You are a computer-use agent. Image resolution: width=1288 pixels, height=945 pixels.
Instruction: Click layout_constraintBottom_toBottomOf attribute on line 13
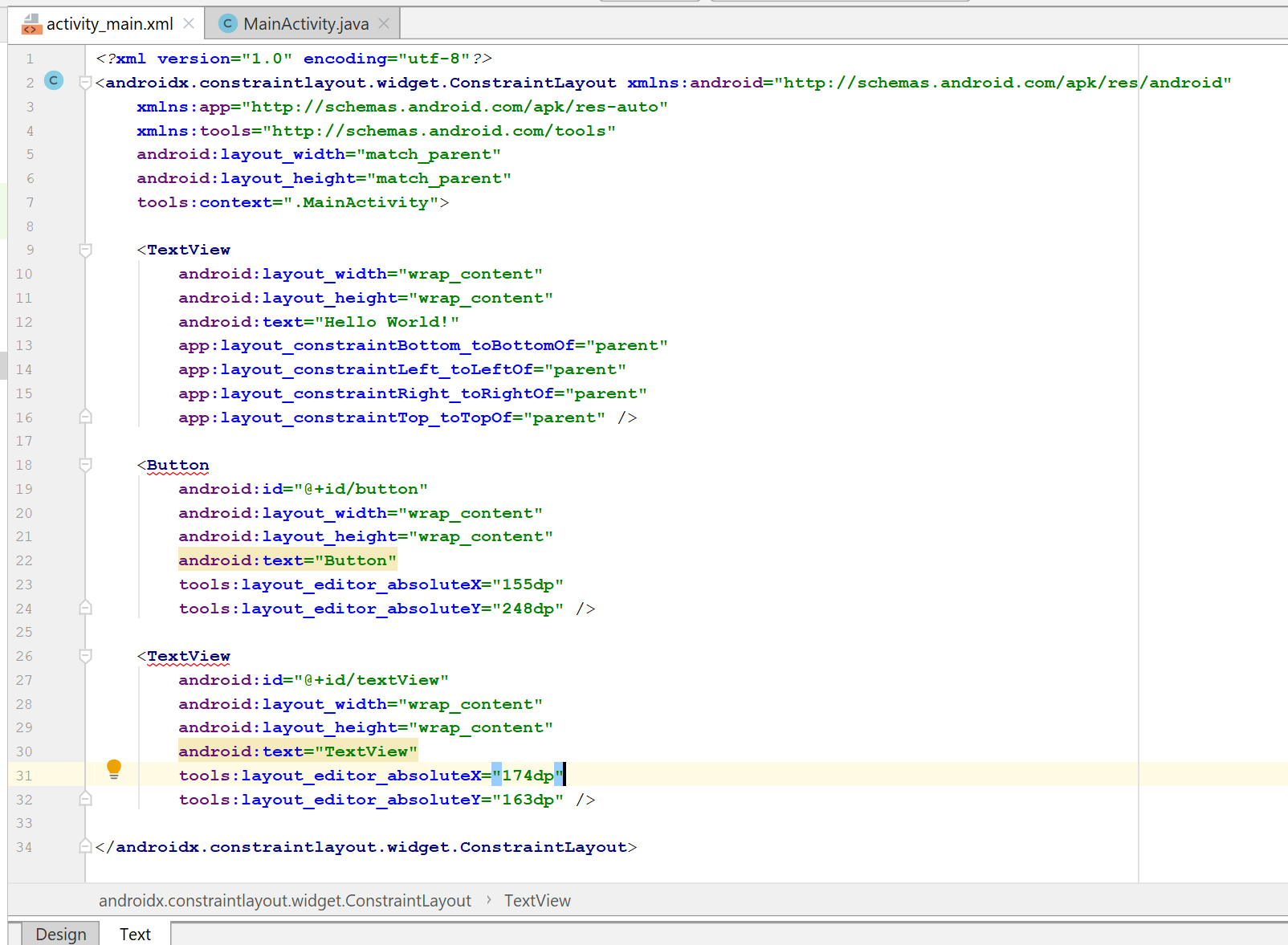(x=423, y=345)
